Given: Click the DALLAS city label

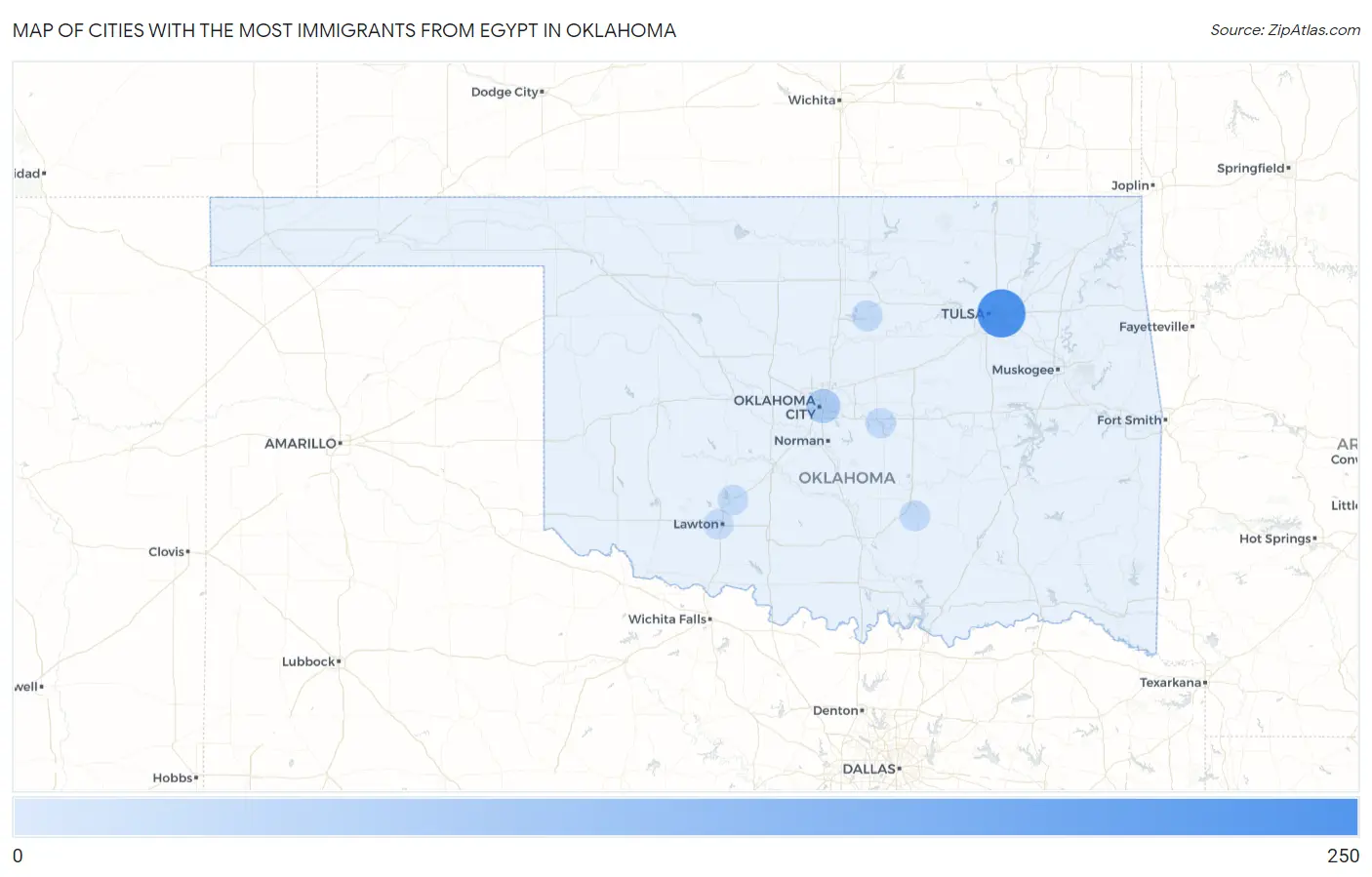Looking at the screenshot, I should [x=868, y=769].
